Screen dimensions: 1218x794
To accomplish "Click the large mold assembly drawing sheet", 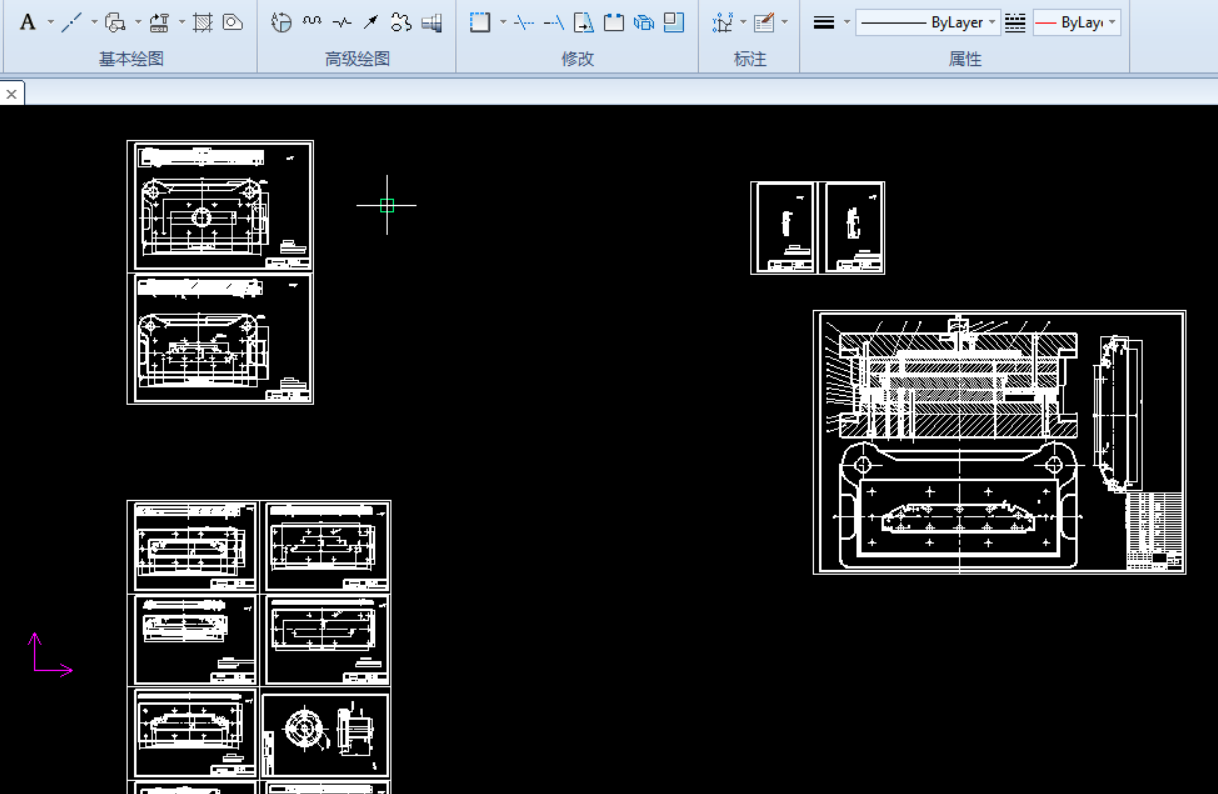I will click(x=999, y=442).
